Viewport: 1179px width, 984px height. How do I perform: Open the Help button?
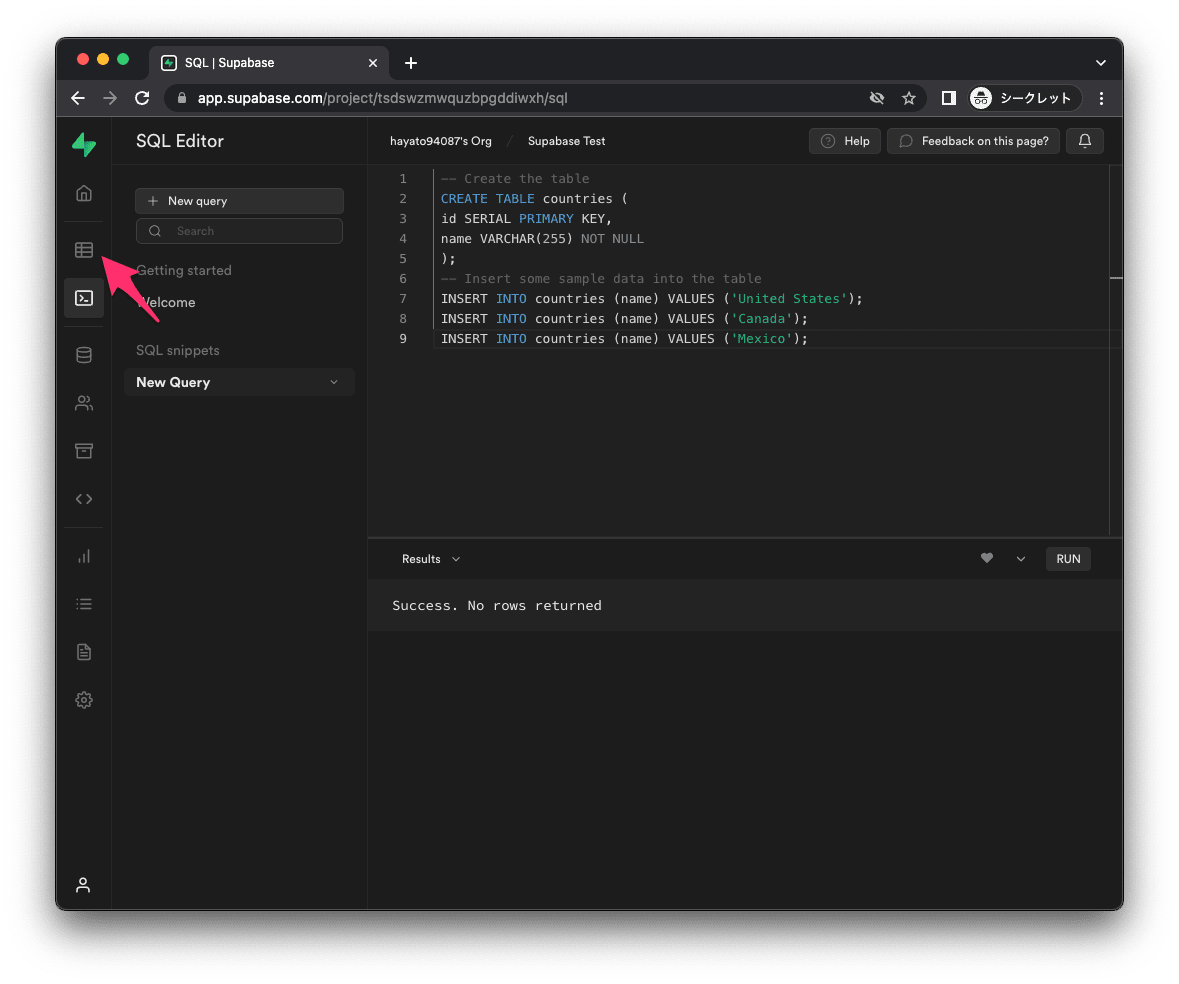point(844,141)
